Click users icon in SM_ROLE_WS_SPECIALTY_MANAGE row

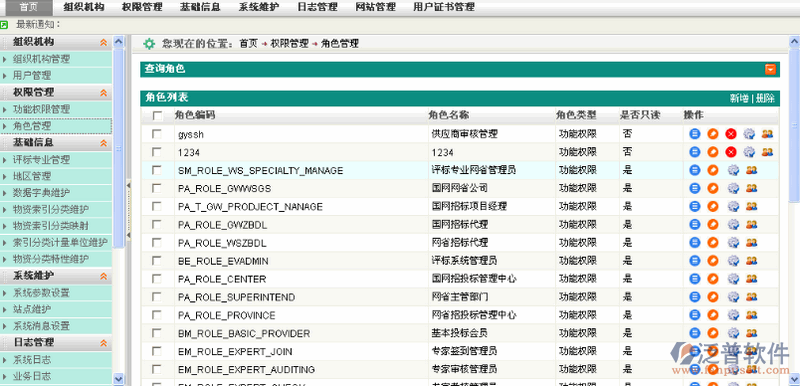pos(751,170)
